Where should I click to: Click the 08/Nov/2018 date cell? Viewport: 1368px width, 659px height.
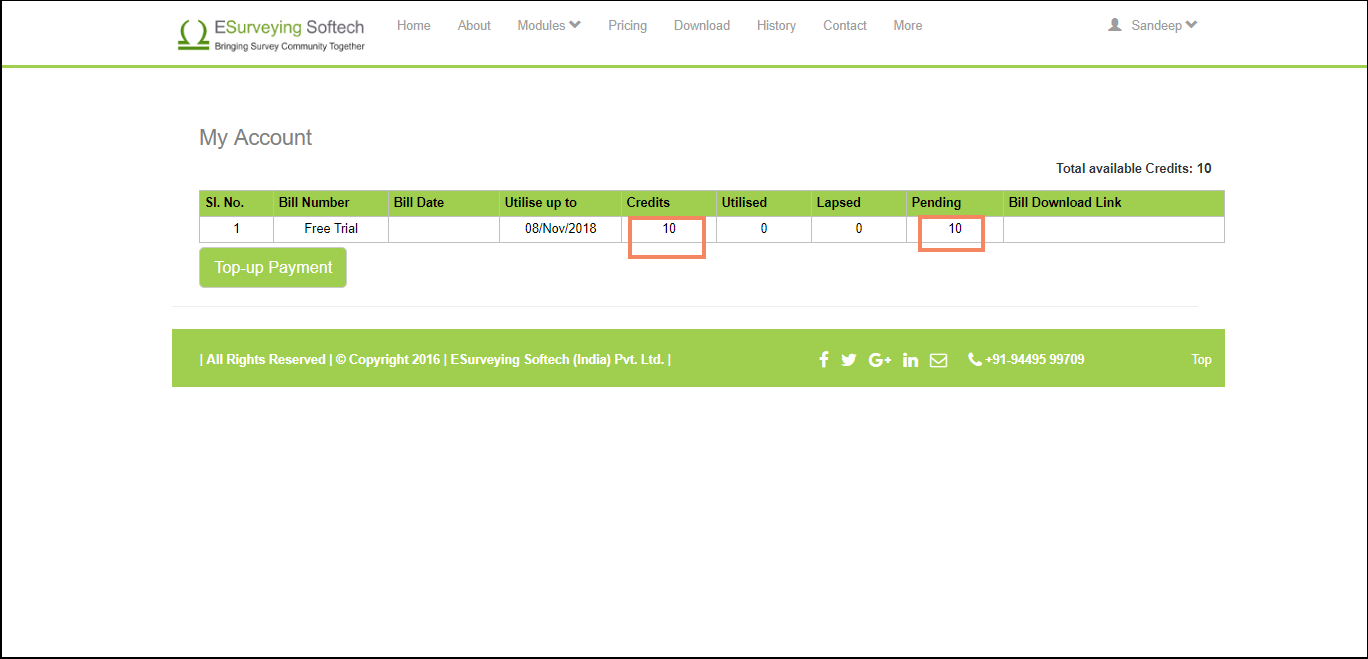pyautogui.click(x=561, y=229)
